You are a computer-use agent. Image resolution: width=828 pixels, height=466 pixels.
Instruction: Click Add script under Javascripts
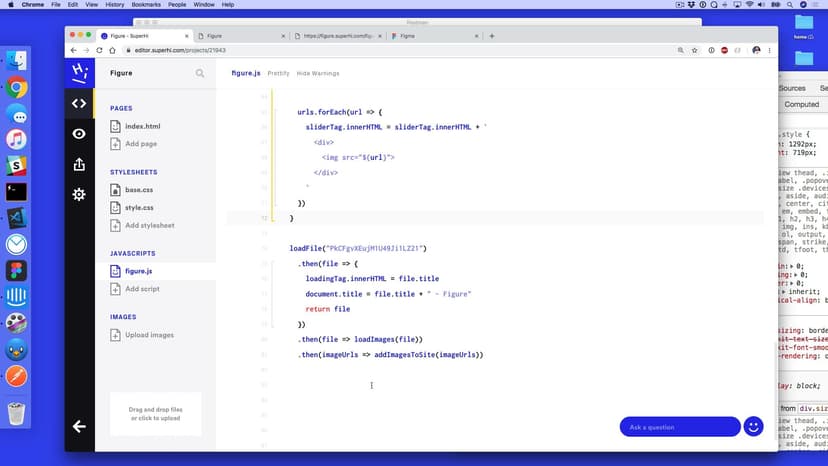pyautogui.click(x=142, y=289)
